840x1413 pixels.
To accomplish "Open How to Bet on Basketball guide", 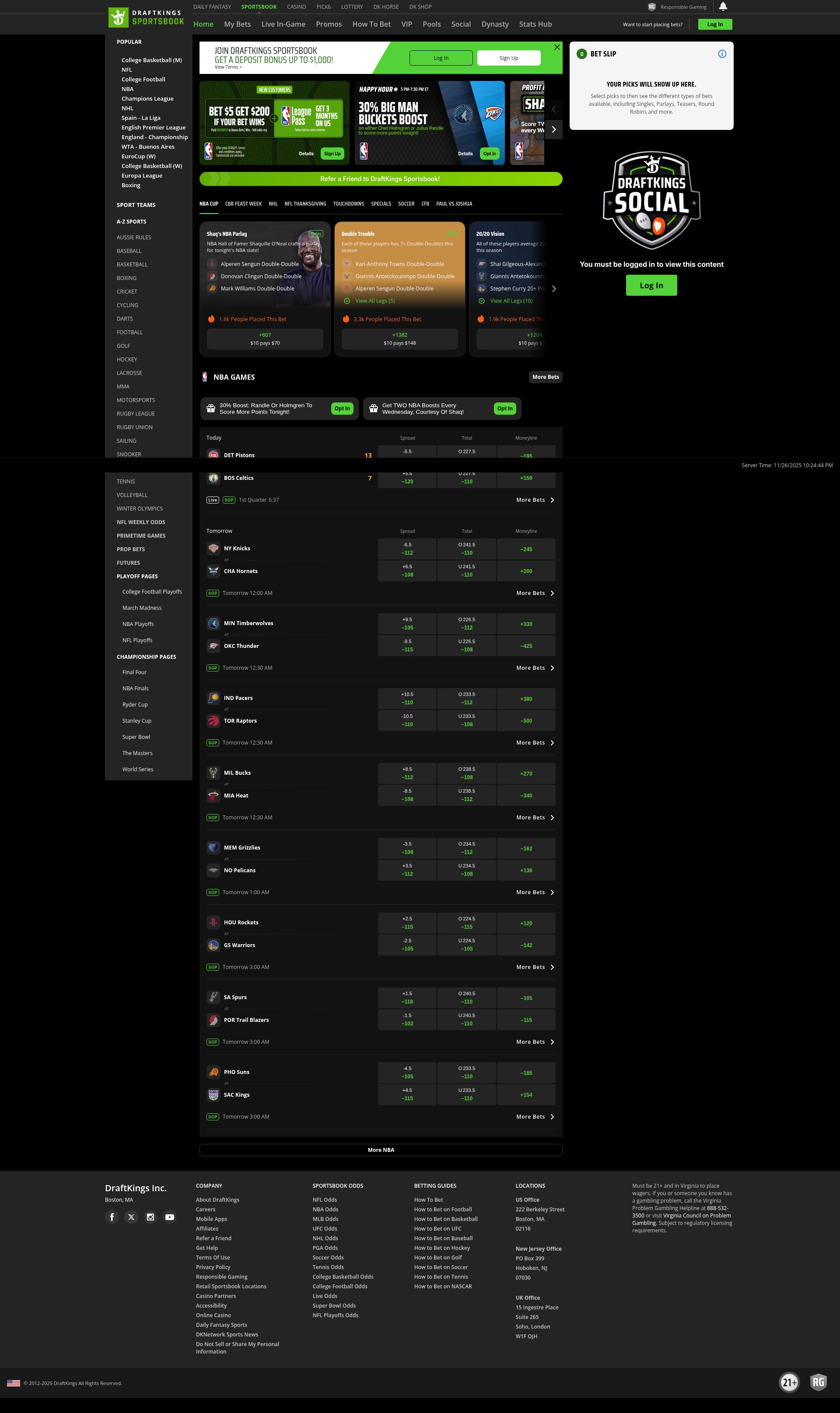I will [x=446, y=1219].
